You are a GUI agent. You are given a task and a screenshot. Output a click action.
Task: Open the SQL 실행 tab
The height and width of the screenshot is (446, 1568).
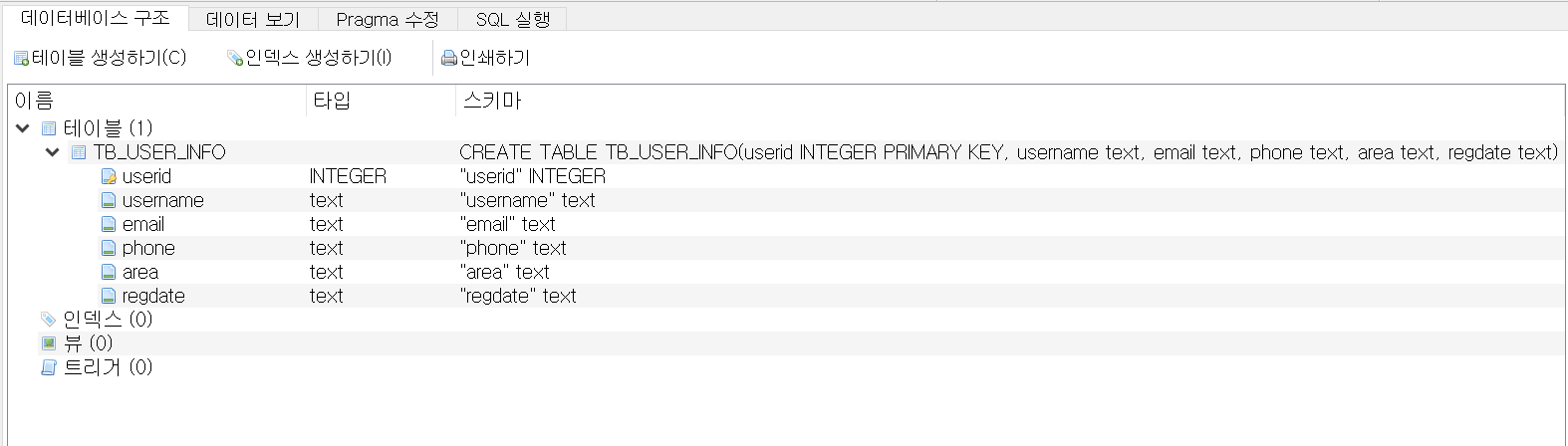(512, 19)
